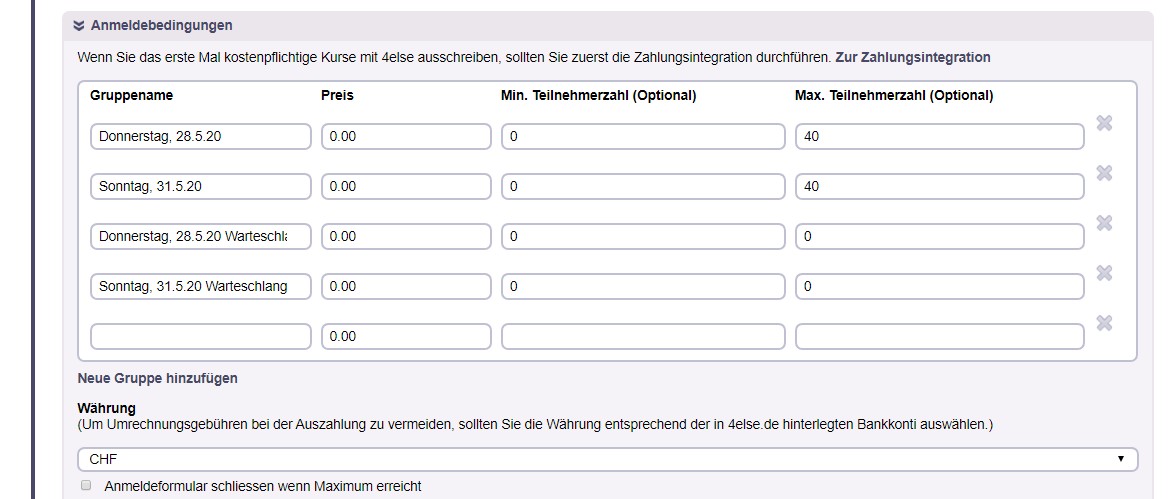Click the price field of the first row
This screenshot has height=499, width=1175.
coord(406,136)
